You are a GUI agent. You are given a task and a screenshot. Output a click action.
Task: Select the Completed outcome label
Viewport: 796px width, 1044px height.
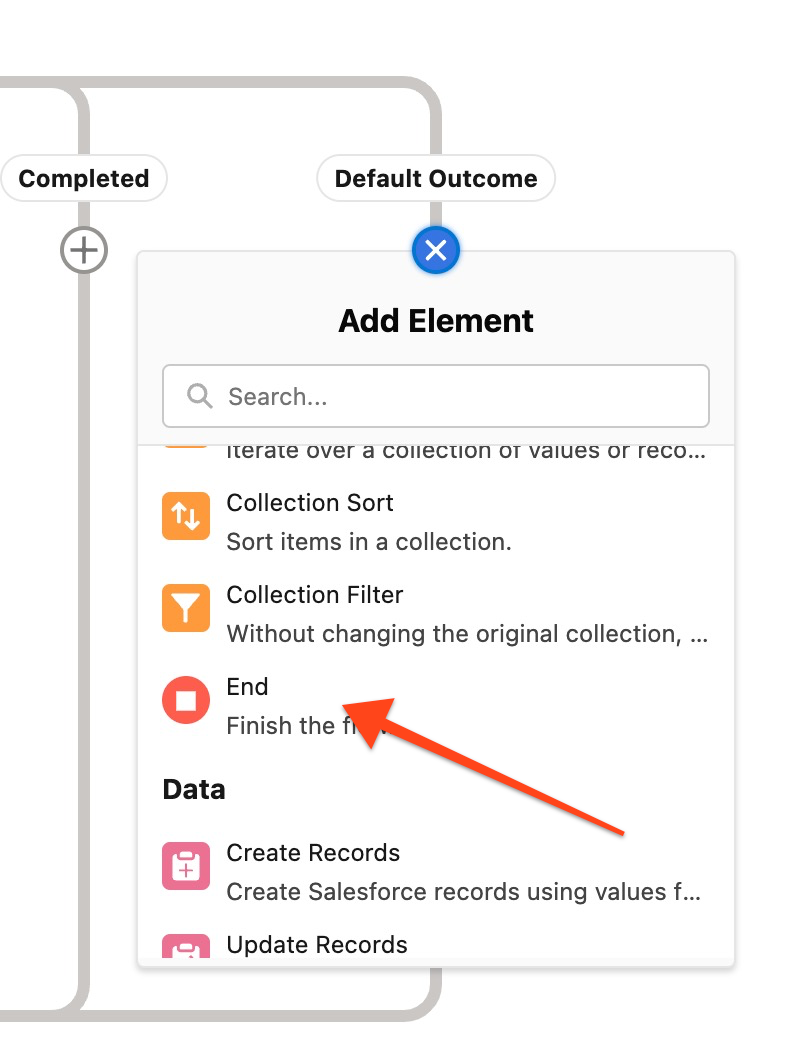[84, 178]
